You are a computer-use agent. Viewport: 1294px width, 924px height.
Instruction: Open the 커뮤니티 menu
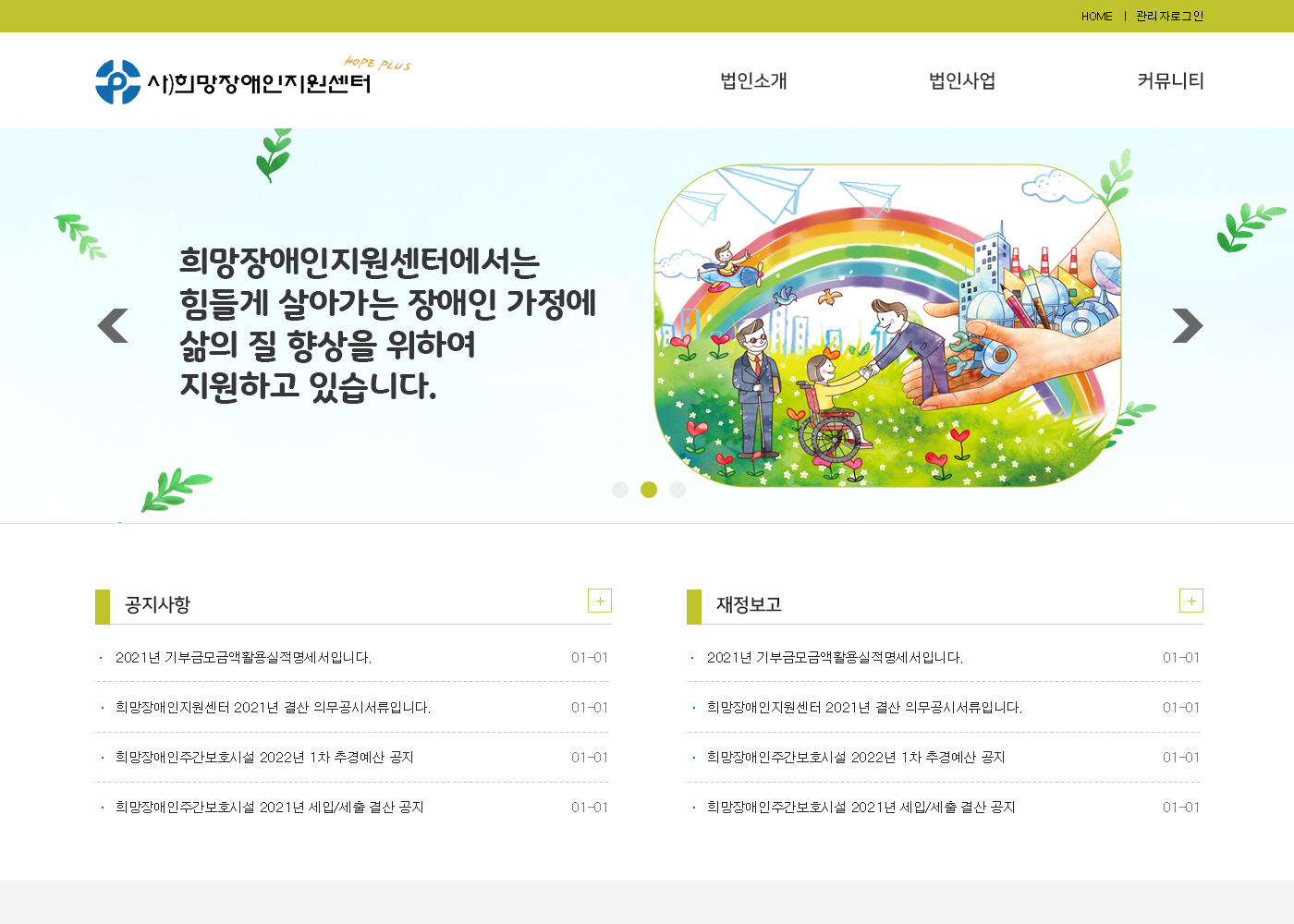(1170, 81)
